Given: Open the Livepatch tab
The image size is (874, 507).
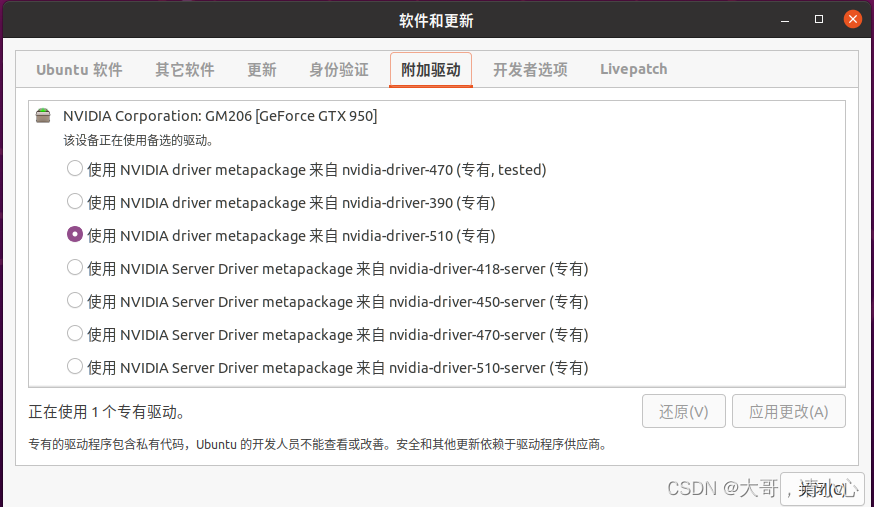Looking at the screenshot, I should click(633, 70).
